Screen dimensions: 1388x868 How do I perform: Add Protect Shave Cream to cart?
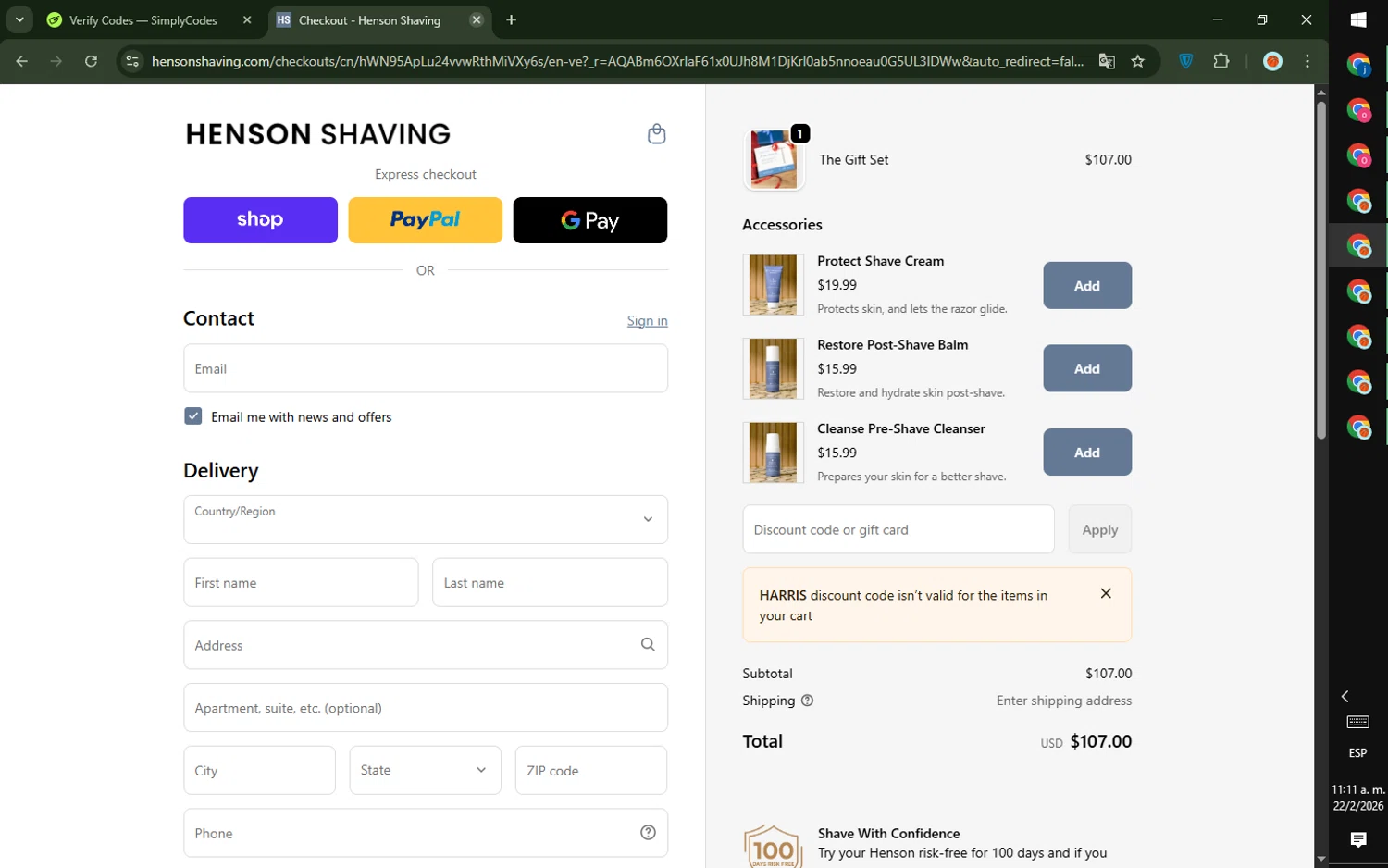(x=1087, y=285)
